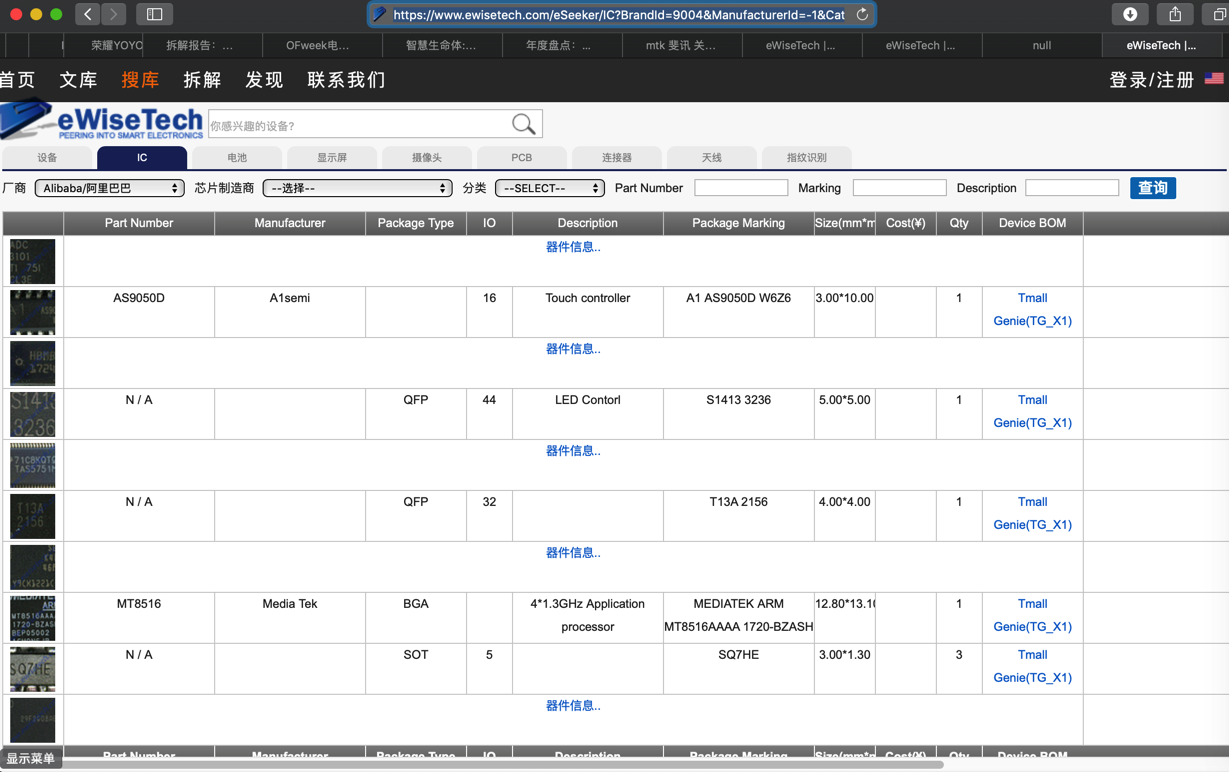This screenshot has height=772, width=1229.
Task: Click the 显示菜单 button
Action: click(x=31, y=759)
